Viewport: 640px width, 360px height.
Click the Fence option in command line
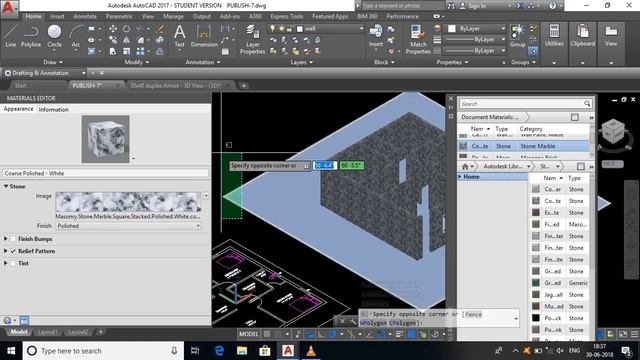click(473, 314)
